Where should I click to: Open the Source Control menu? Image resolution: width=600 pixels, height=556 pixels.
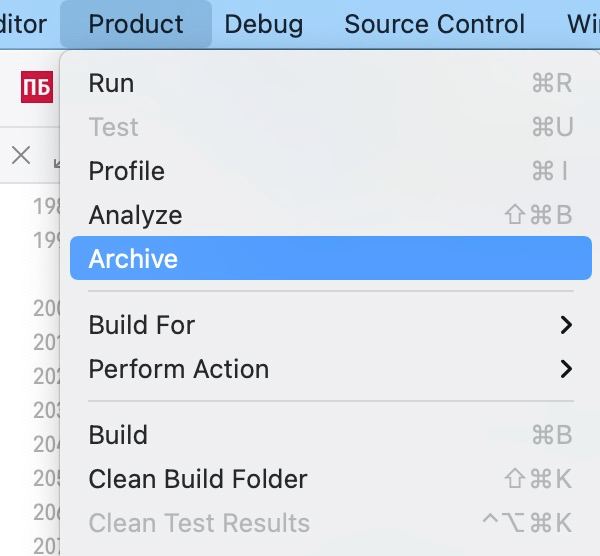434,24
